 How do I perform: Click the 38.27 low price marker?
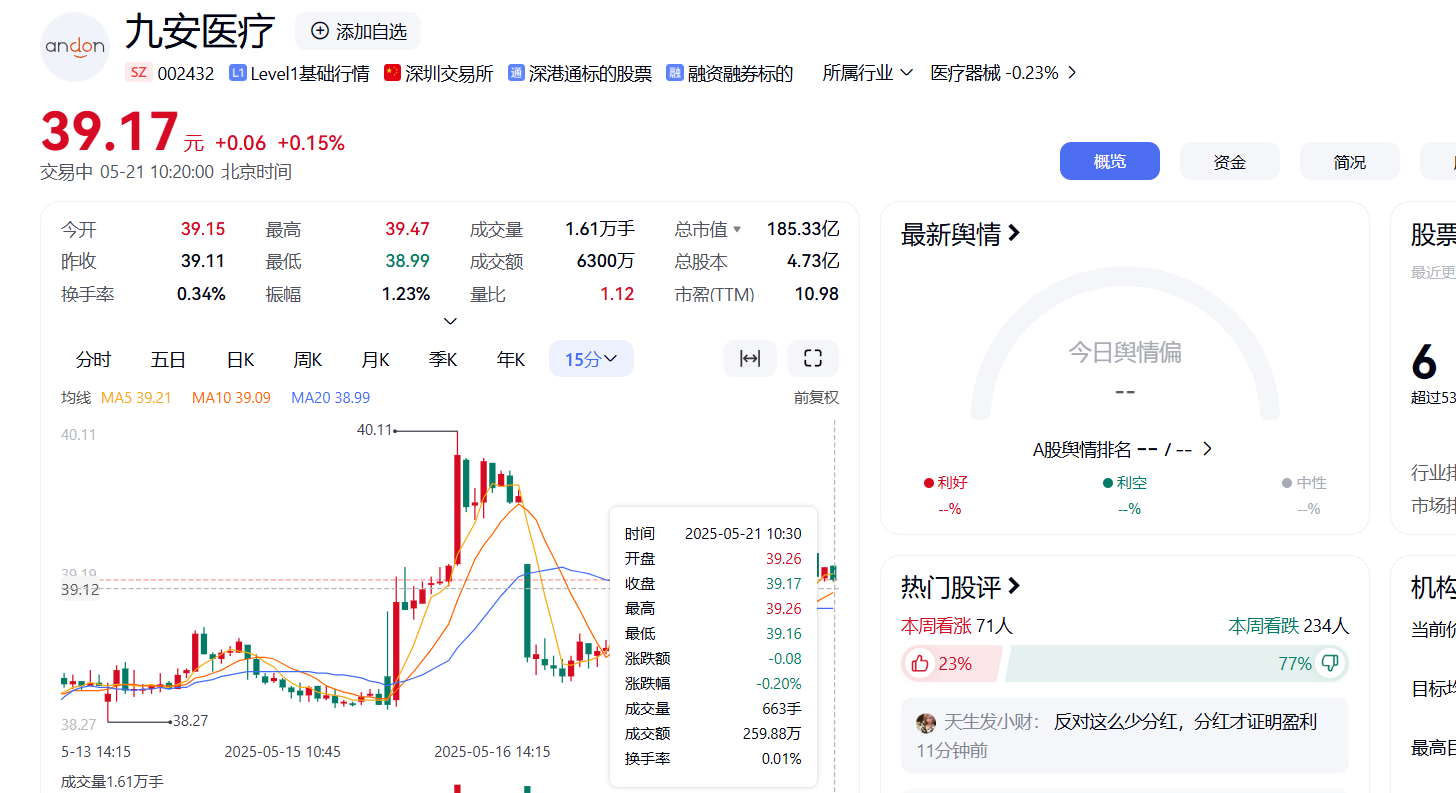(190, 720)
